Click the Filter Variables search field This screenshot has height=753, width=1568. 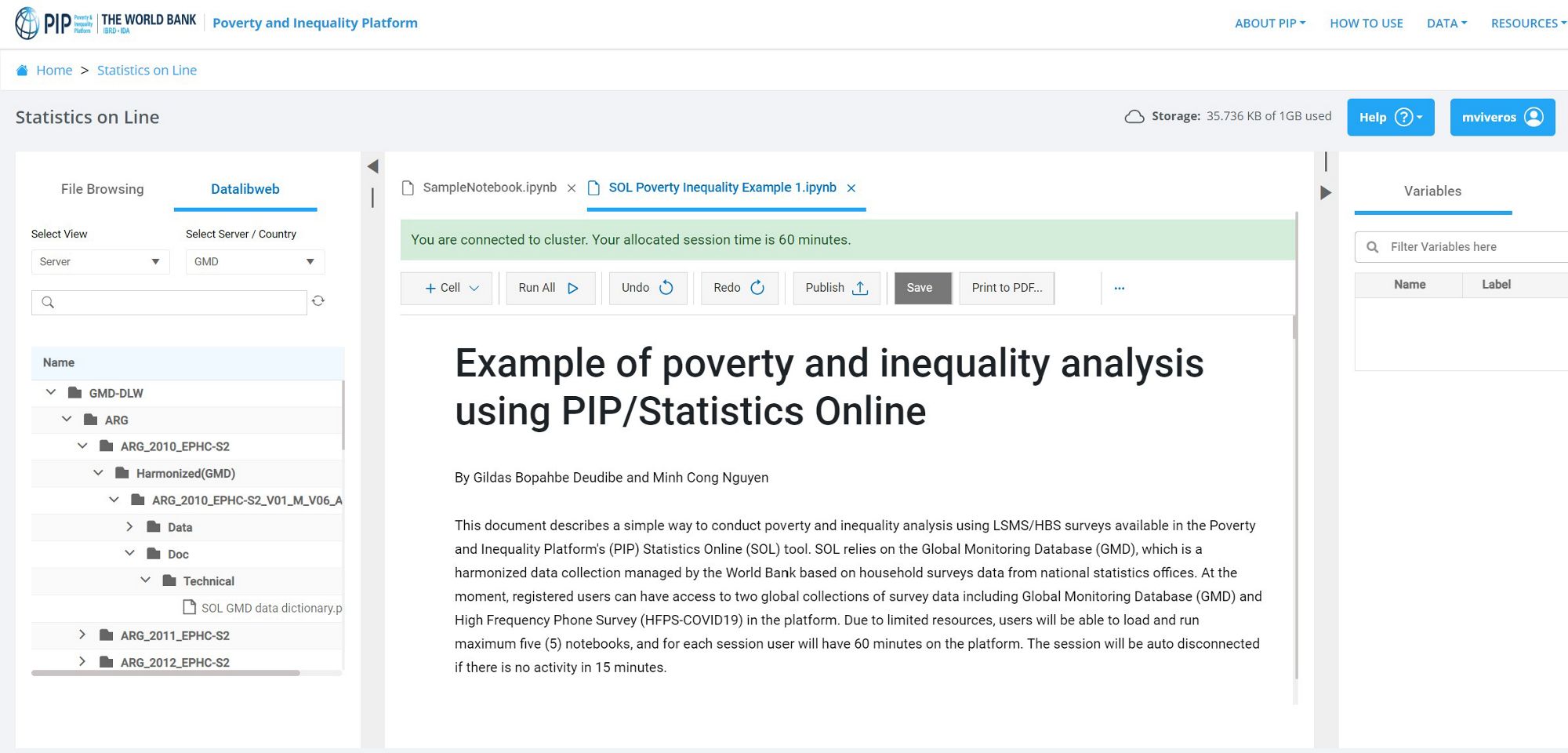click(1466, 246)
